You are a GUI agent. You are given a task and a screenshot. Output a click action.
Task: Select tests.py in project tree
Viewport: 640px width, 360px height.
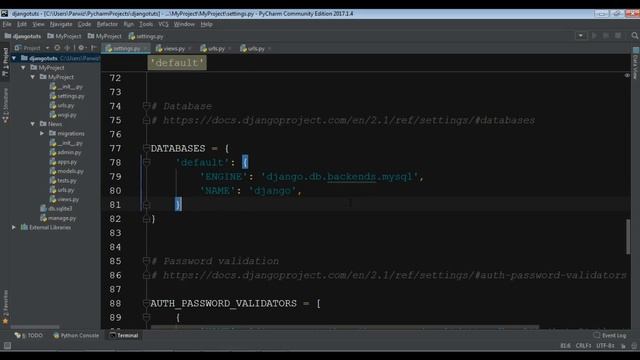click(x=63, y=180)
